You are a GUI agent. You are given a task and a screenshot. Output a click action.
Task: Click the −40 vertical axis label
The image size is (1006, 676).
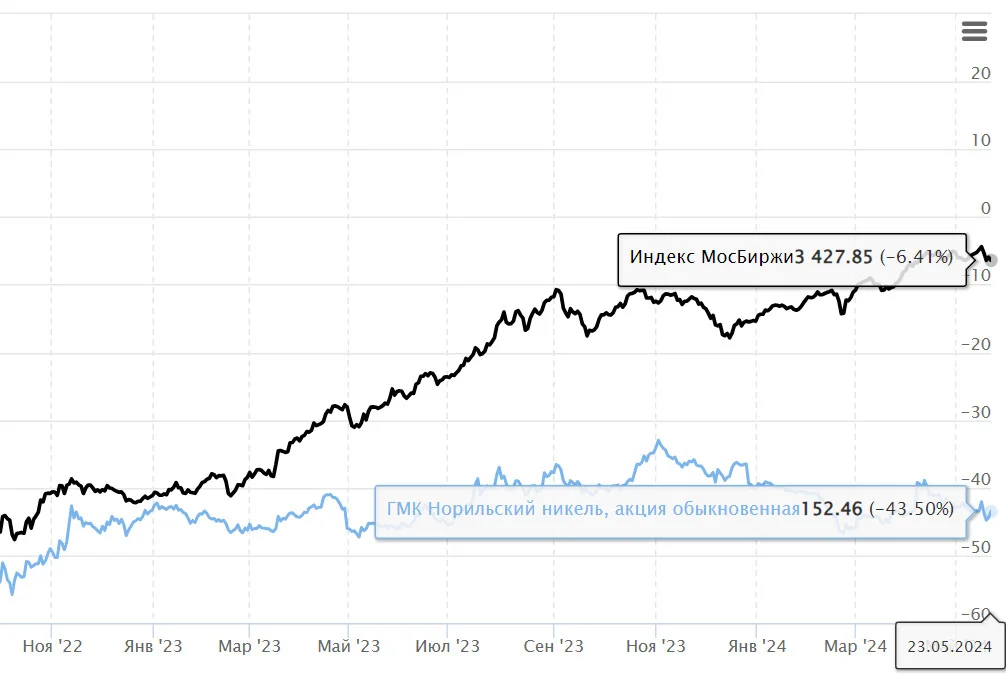point(976,479)
